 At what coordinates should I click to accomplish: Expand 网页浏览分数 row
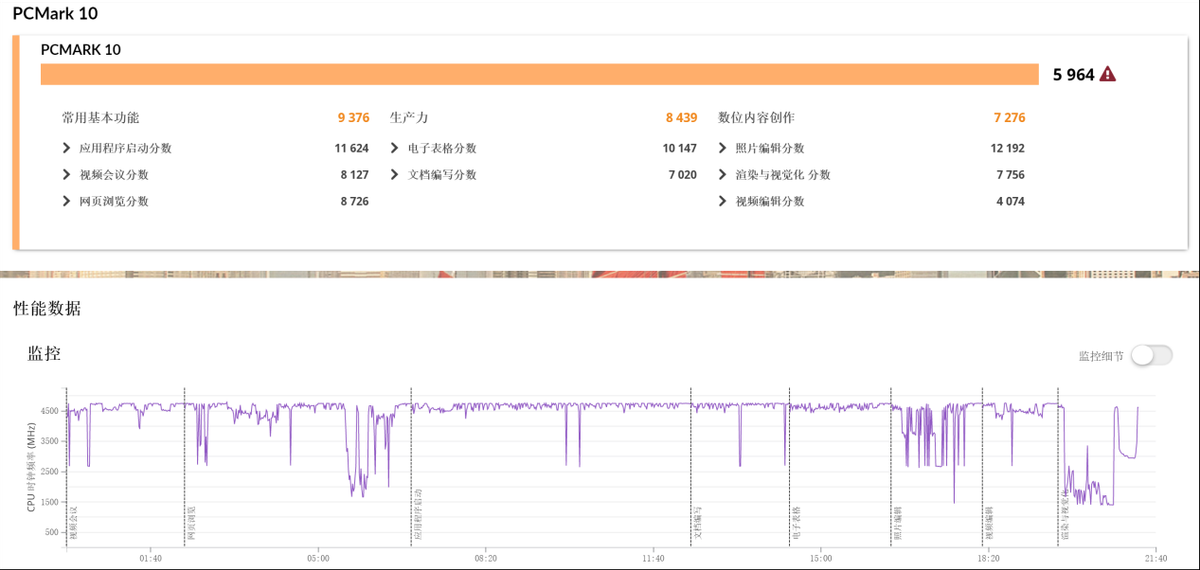click(66, 201)
